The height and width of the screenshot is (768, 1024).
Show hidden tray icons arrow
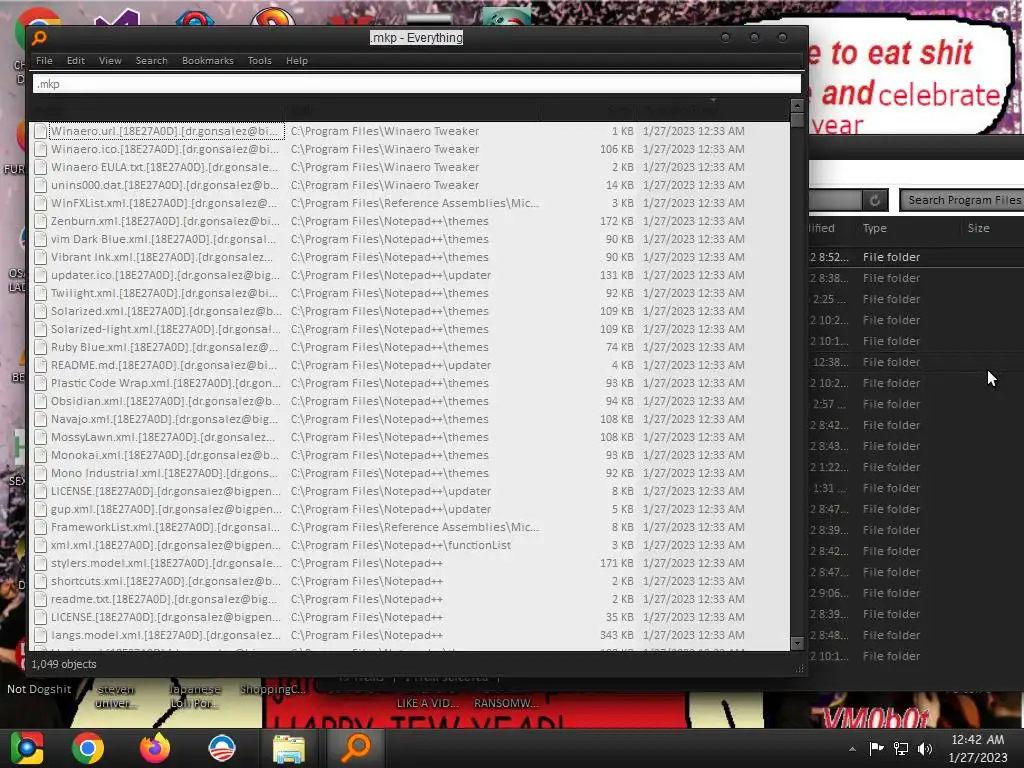[852, 749]
